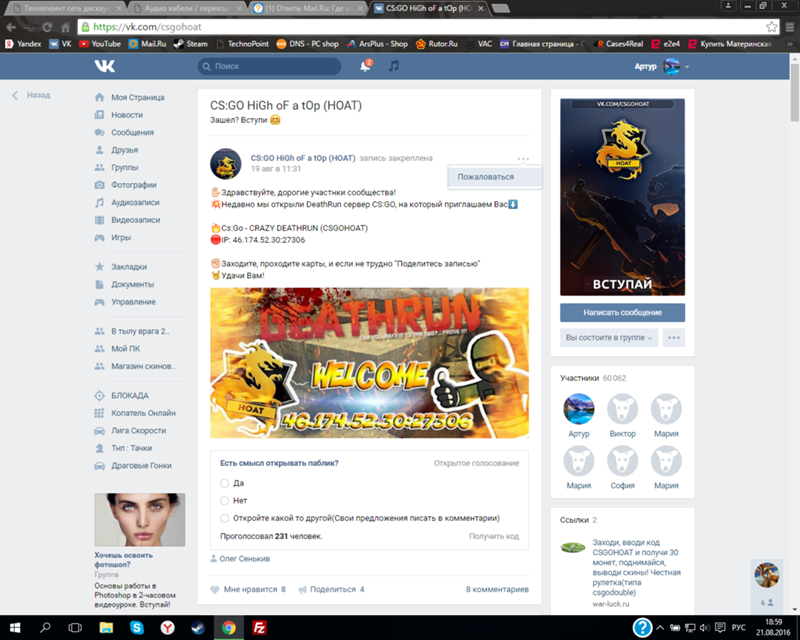
Task: Click the VK logo in header
Action: (105, 66)
